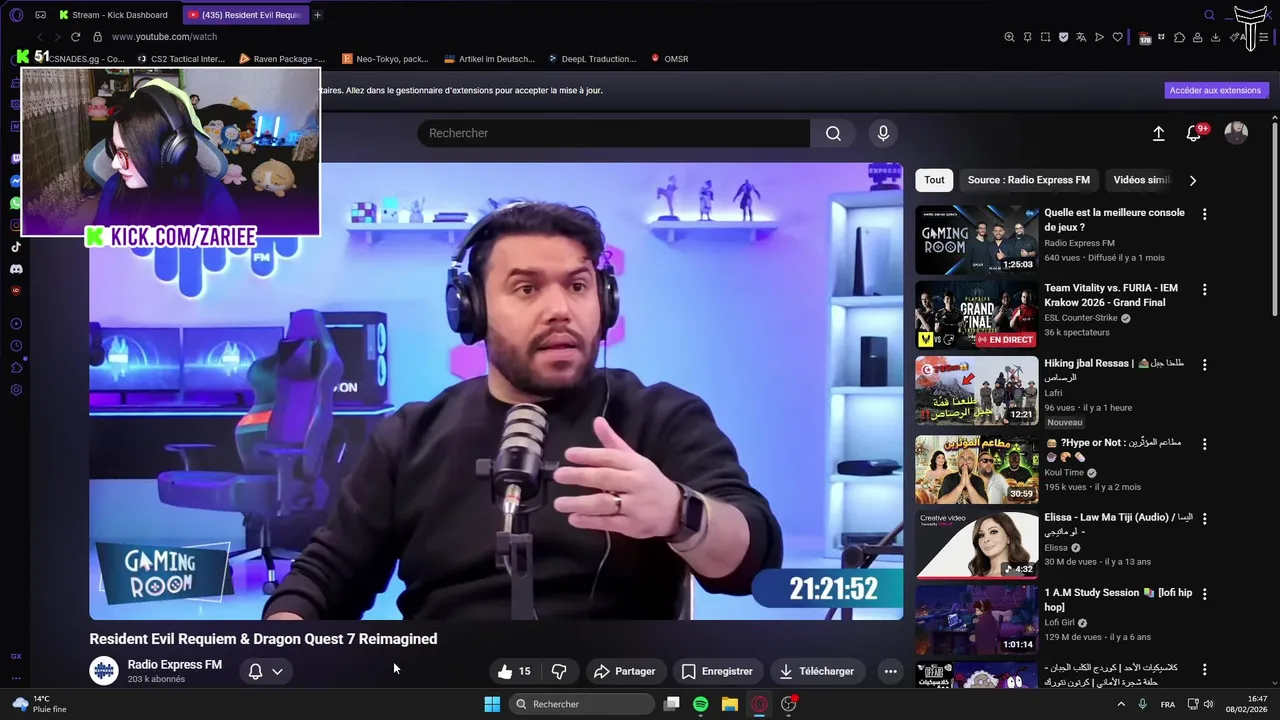Image resolution: width=1280 pixels, height=720 pixels.
Task: Click the Partager share button
Action: (x=624, y=671)
